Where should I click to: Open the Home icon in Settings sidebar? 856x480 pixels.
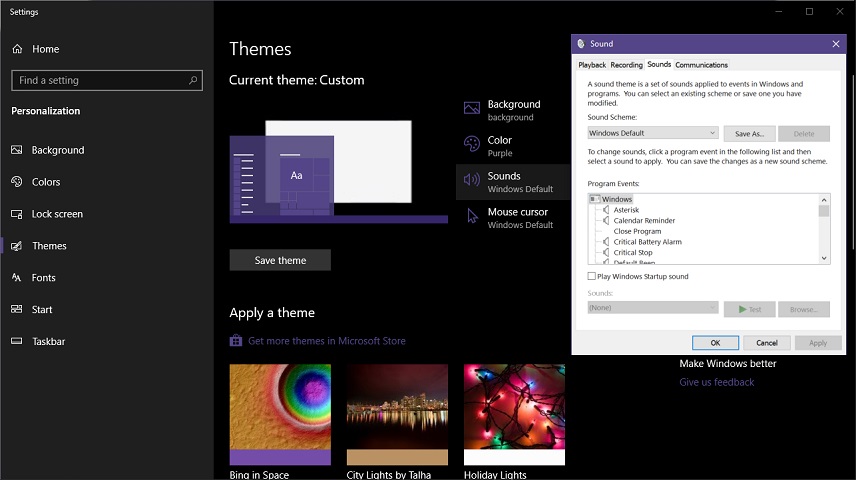17,49
